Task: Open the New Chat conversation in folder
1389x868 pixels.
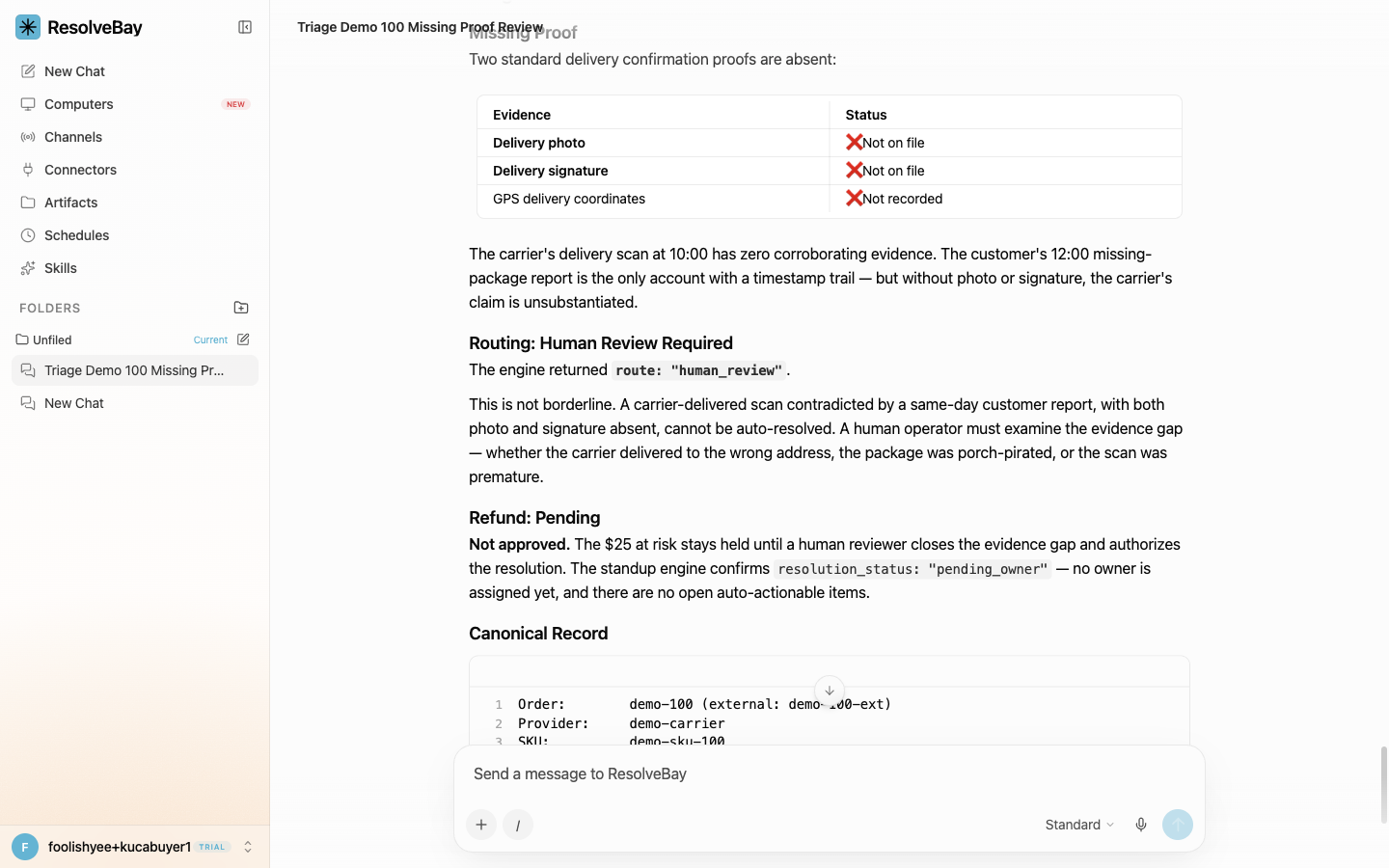Action: click(135, 403)
